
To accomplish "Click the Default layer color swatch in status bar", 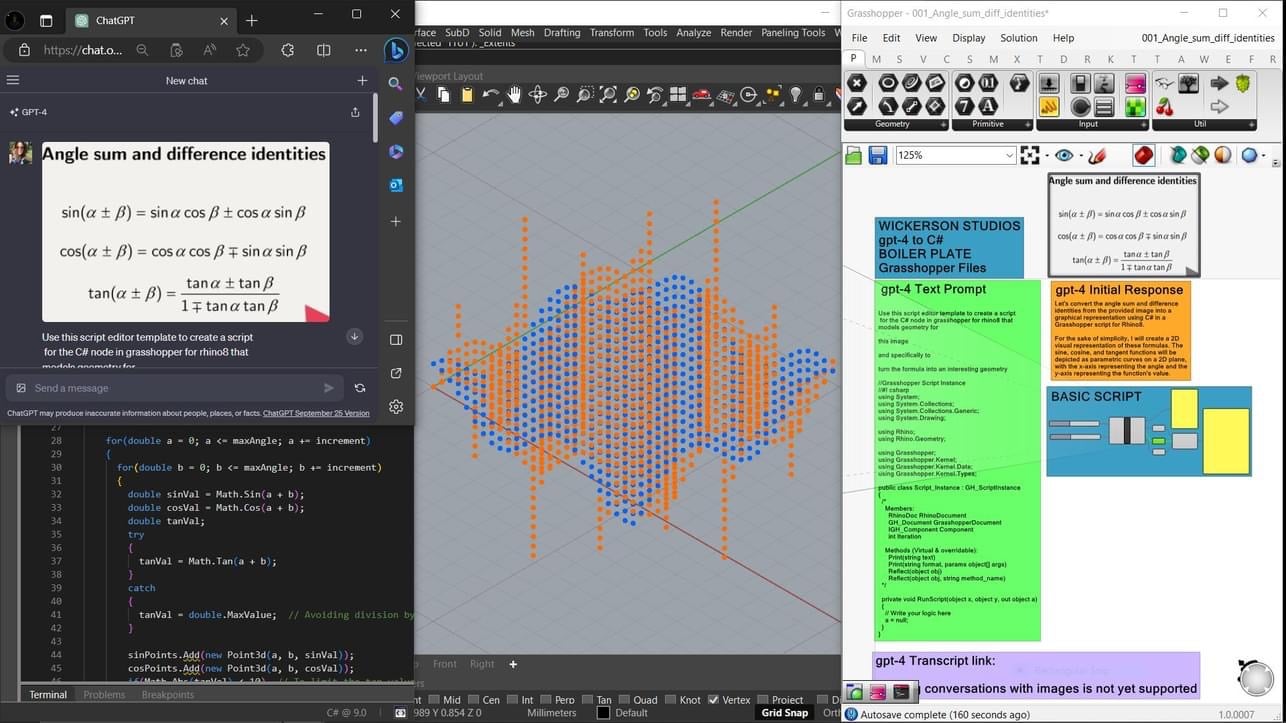I will point(603,713).
